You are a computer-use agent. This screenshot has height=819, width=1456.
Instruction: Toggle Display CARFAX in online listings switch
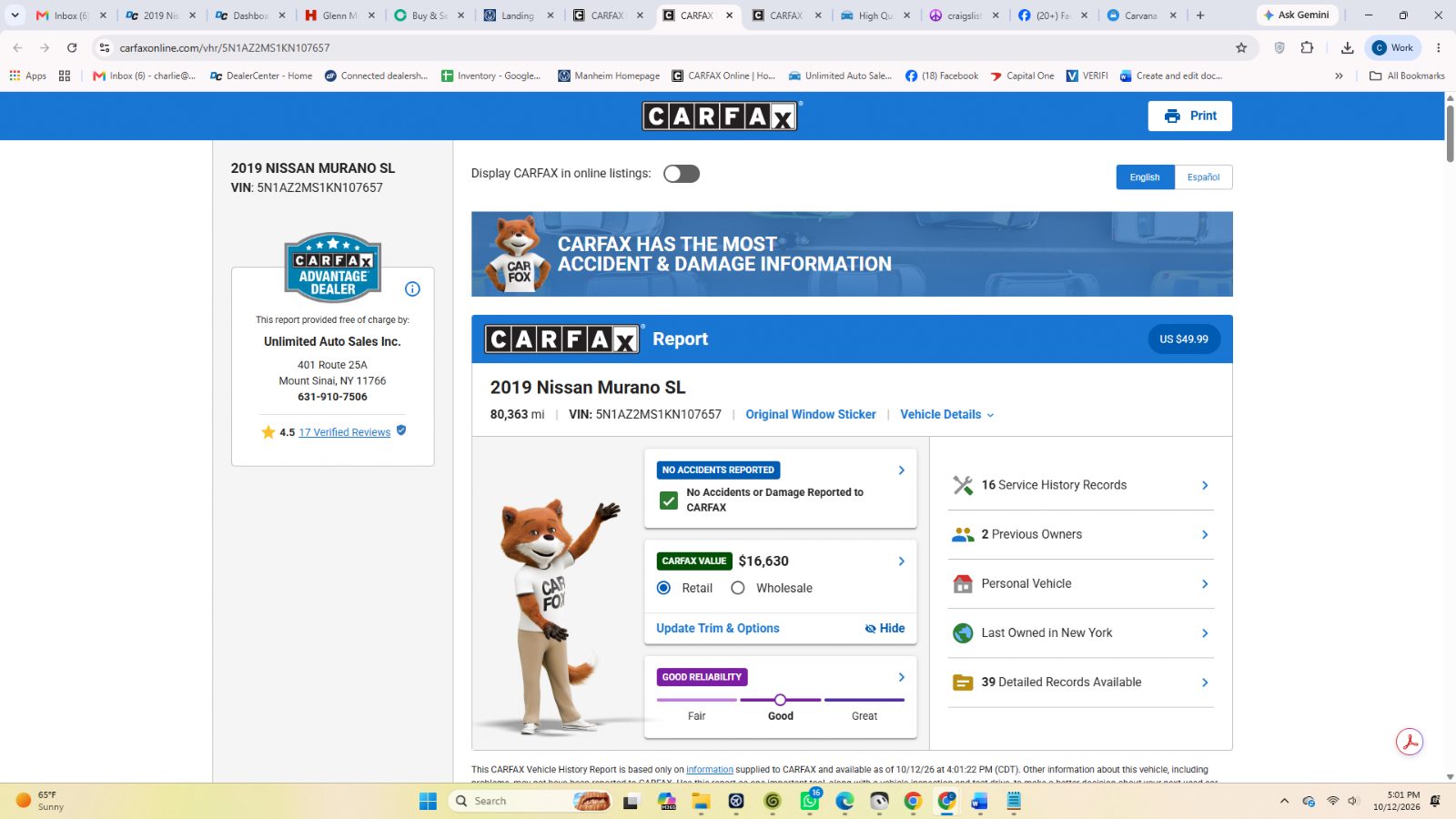(682, 174)
